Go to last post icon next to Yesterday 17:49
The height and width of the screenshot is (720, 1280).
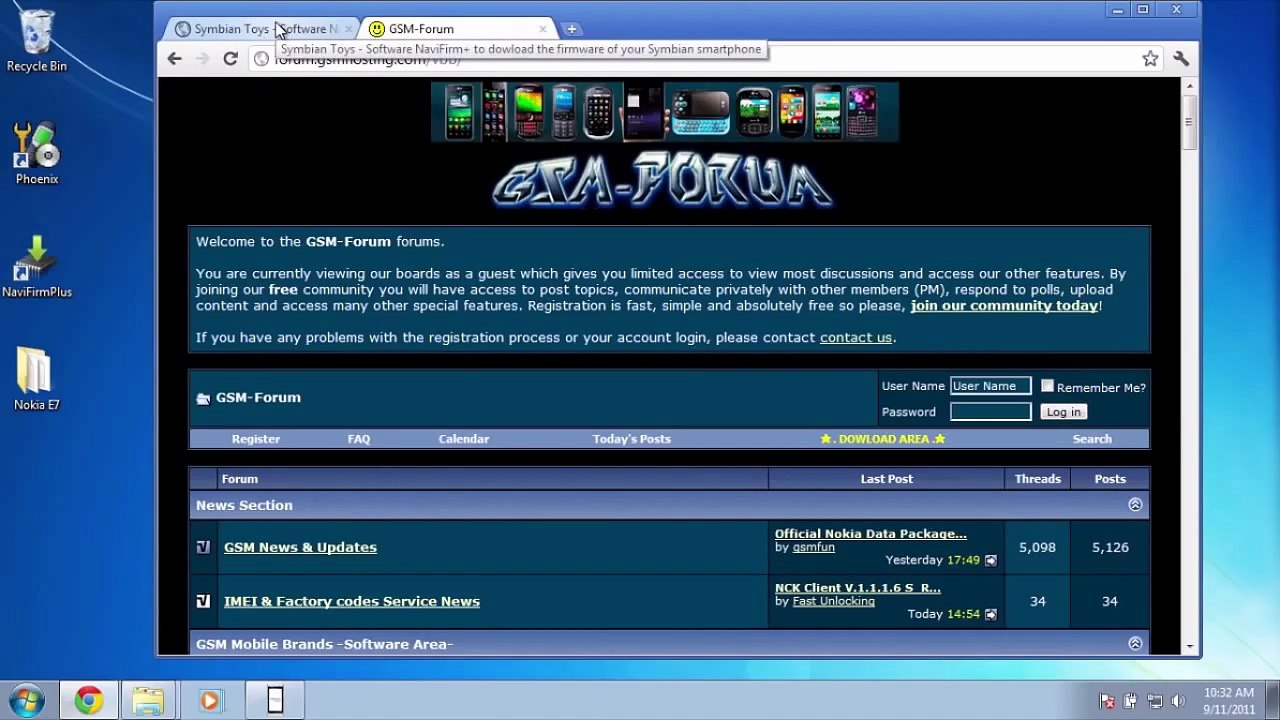(x=991, y=561)
